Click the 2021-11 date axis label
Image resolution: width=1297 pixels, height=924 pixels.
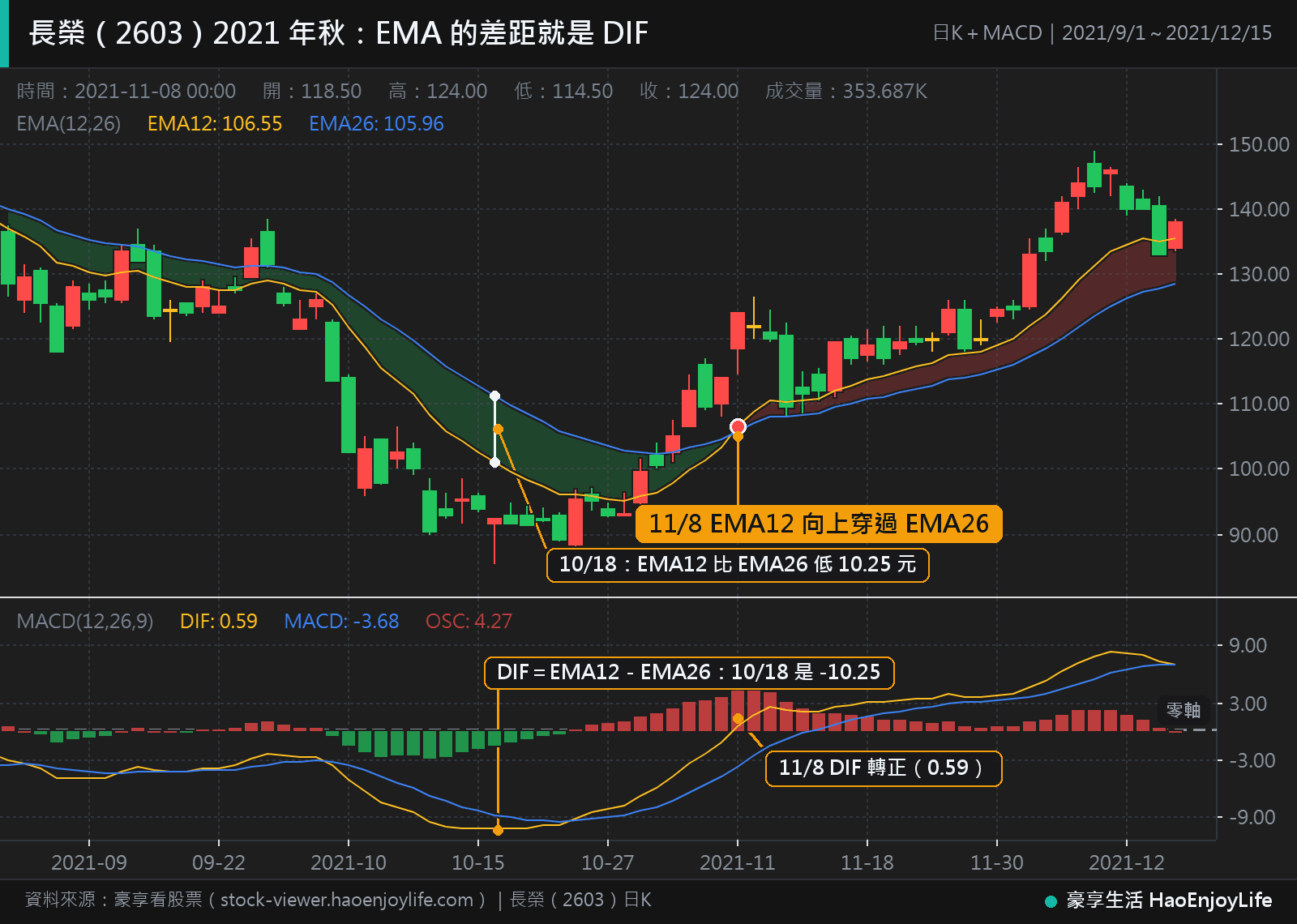(x=738, y=863)
